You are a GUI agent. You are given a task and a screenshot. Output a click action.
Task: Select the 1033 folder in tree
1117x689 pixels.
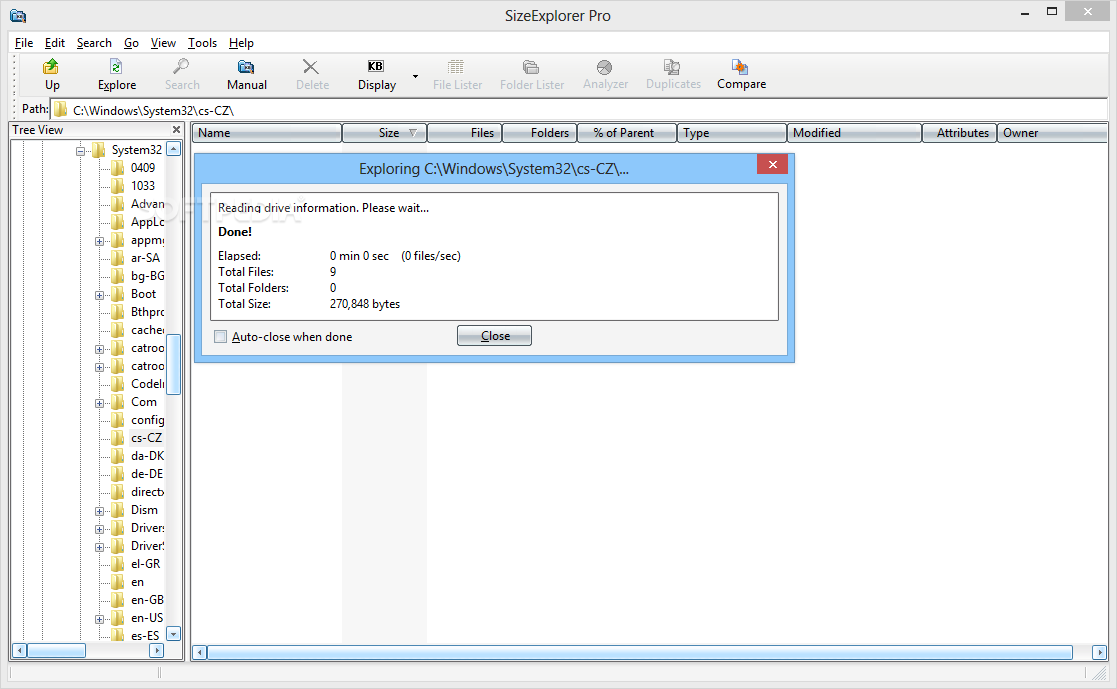pyautogui.click(x=142, y=186)
